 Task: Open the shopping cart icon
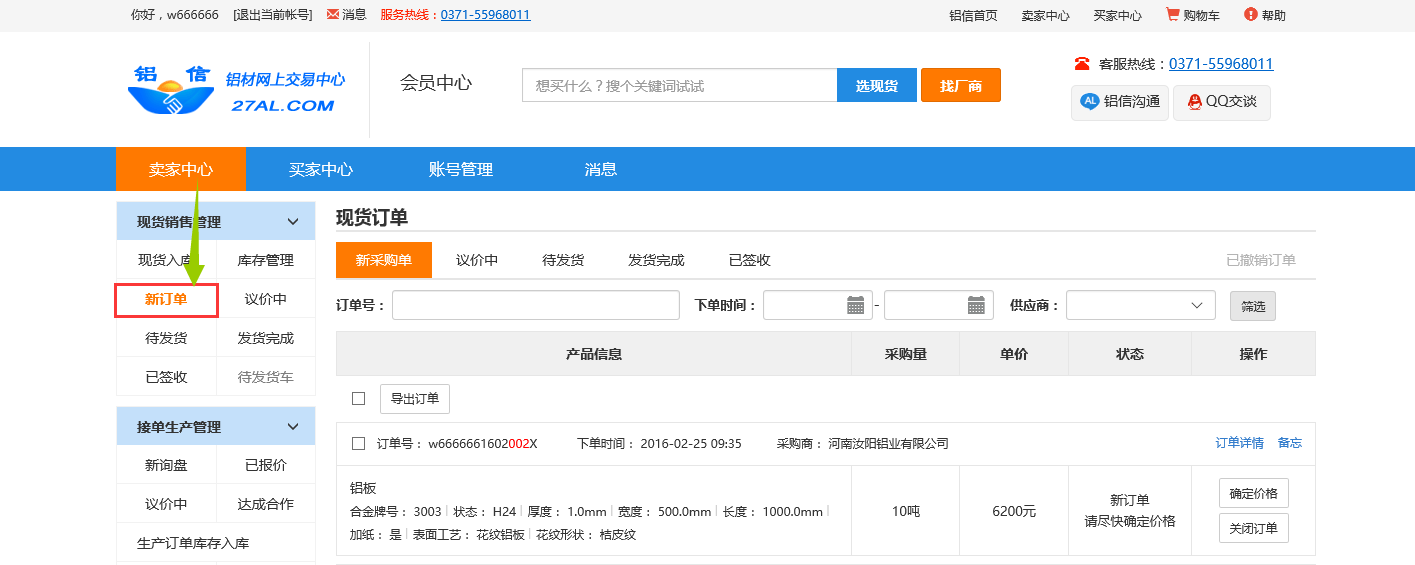pyautogui.click(x=1172, y=14)
